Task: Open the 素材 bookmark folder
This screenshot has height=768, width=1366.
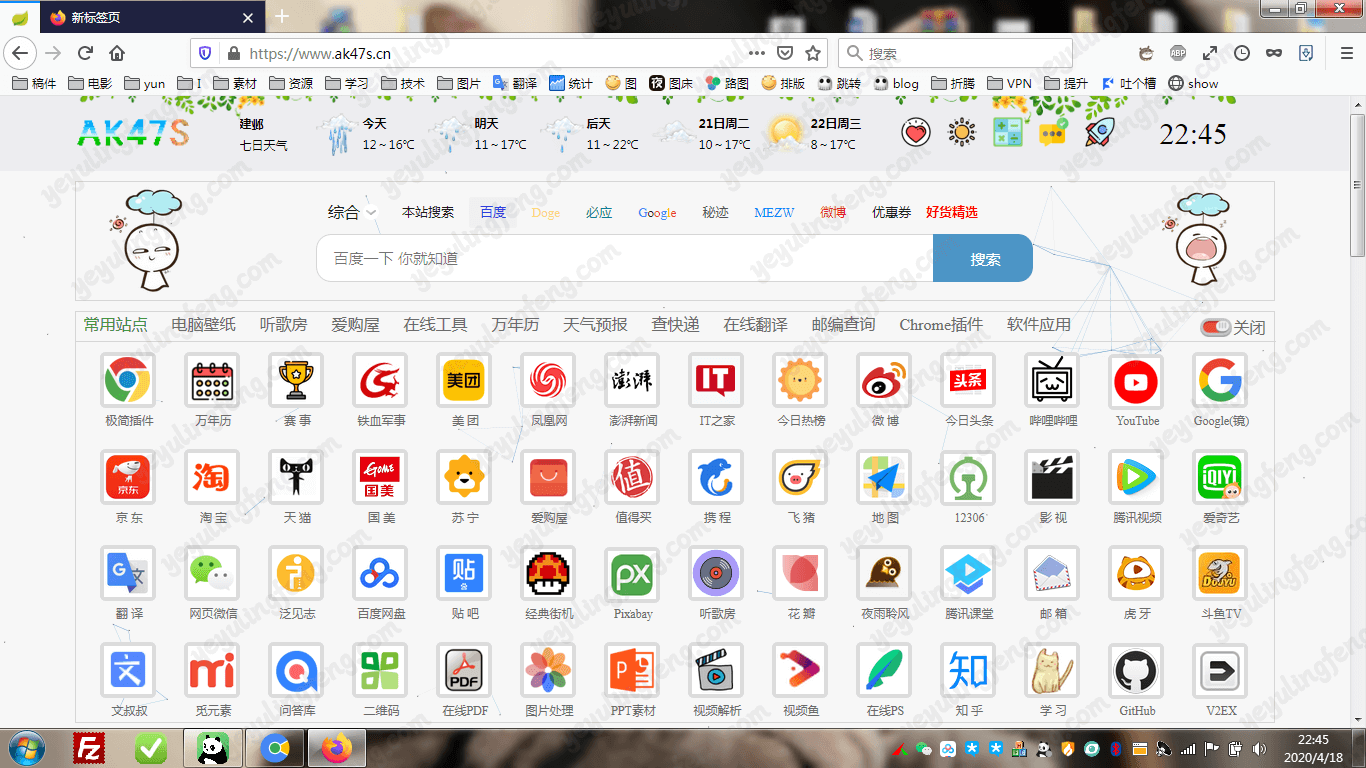Action: click(x=234, y=83)
